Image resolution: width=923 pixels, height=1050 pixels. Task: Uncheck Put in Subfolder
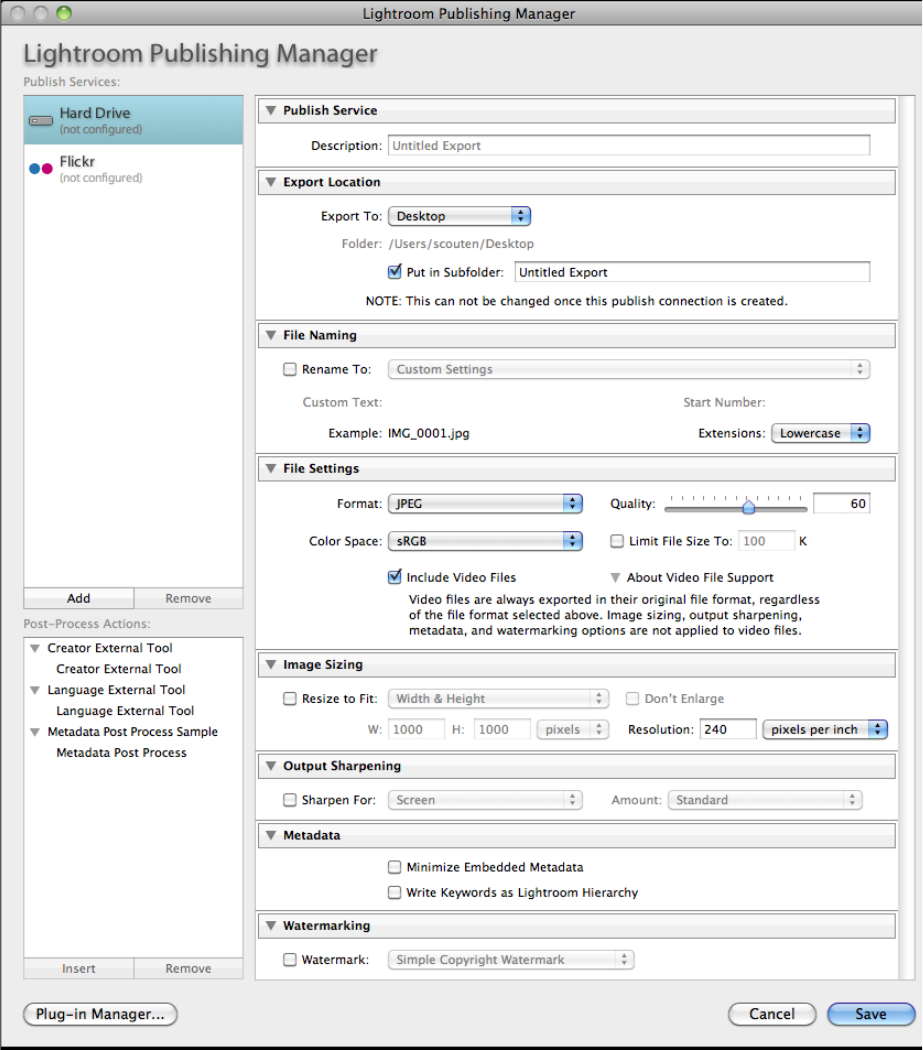[x=395, y=272]
